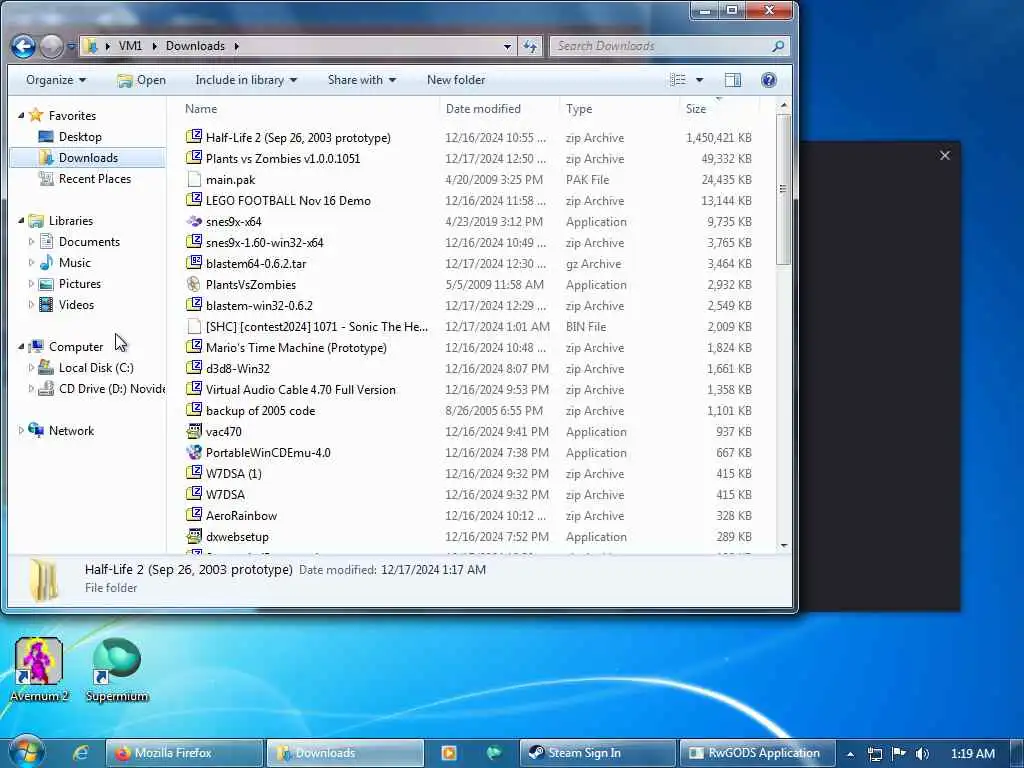Change view using the view icon
Viewport: 1024px width, 768px height.
[678, 80]
